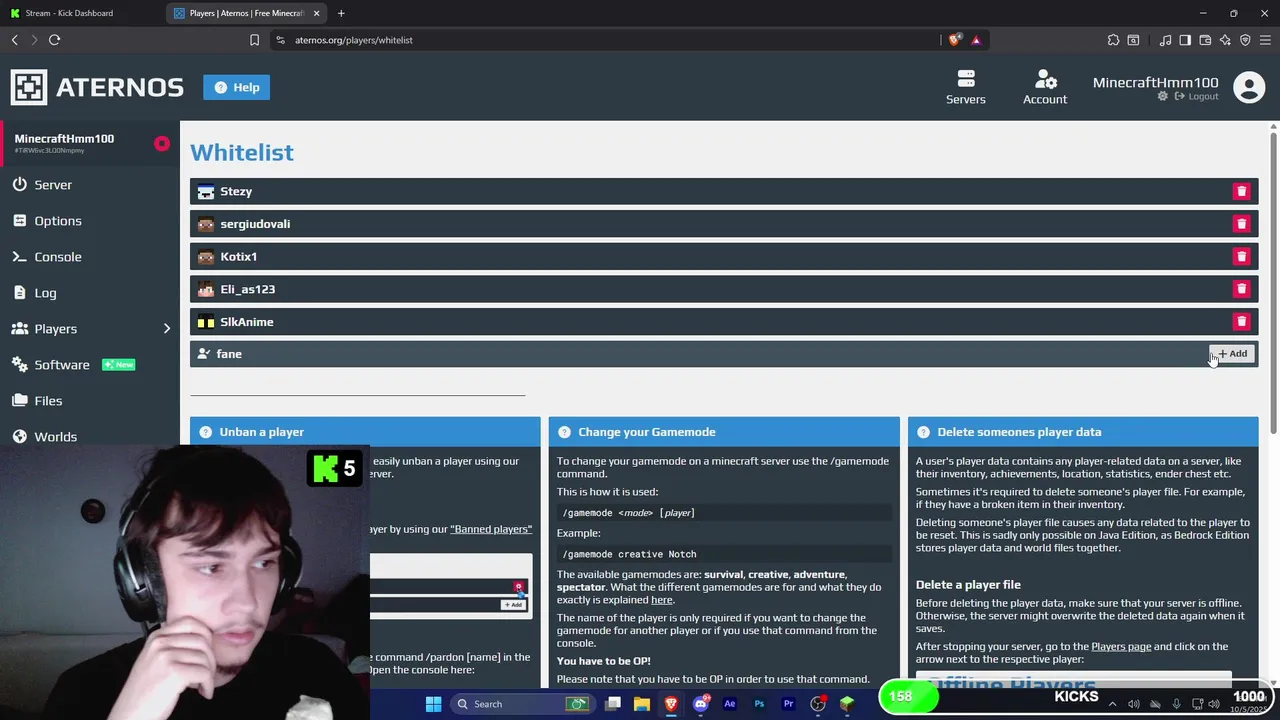Open the Account page
This screenshot has width=1280, height=720.
[x=1045, y=87]
